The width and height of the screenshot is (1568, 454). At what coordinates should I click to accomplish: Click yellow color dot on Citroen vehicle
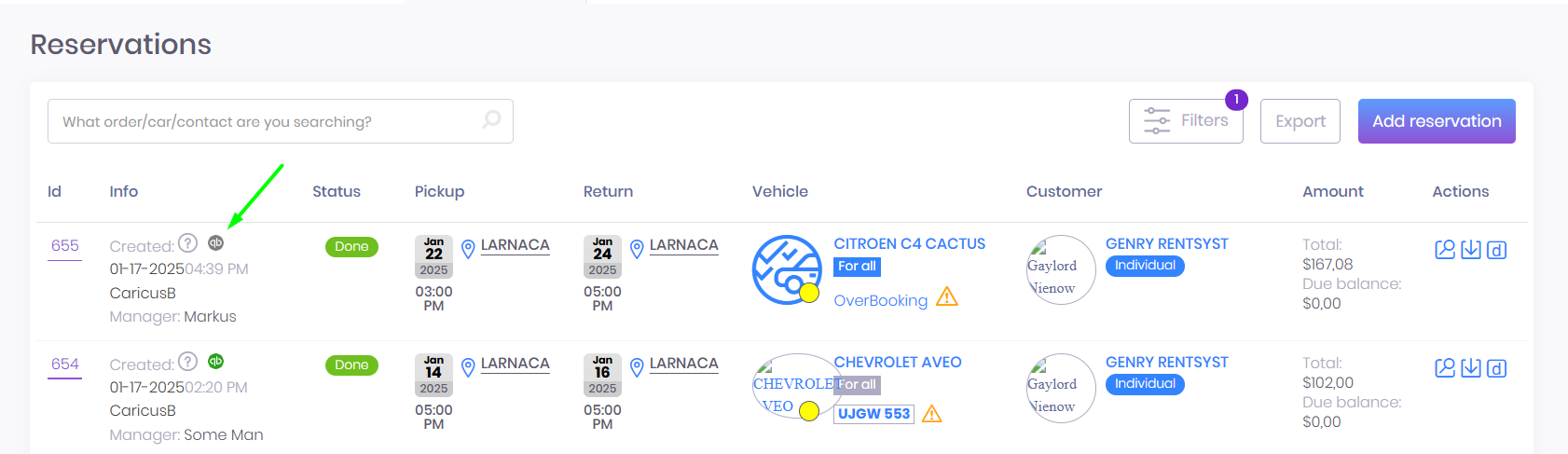809,293
